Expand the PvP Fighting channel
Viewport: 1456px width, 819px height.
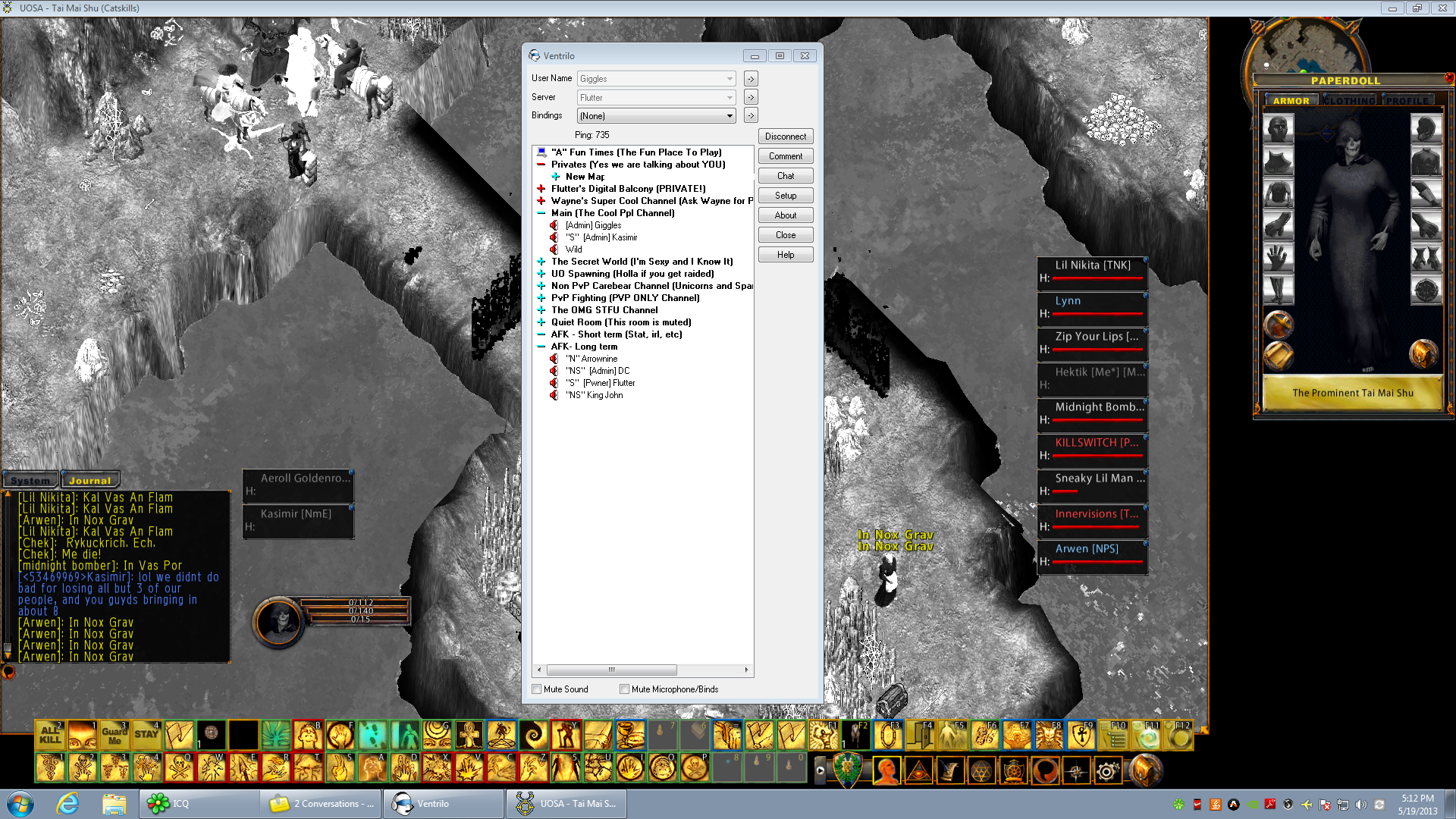tap(541, 298)
